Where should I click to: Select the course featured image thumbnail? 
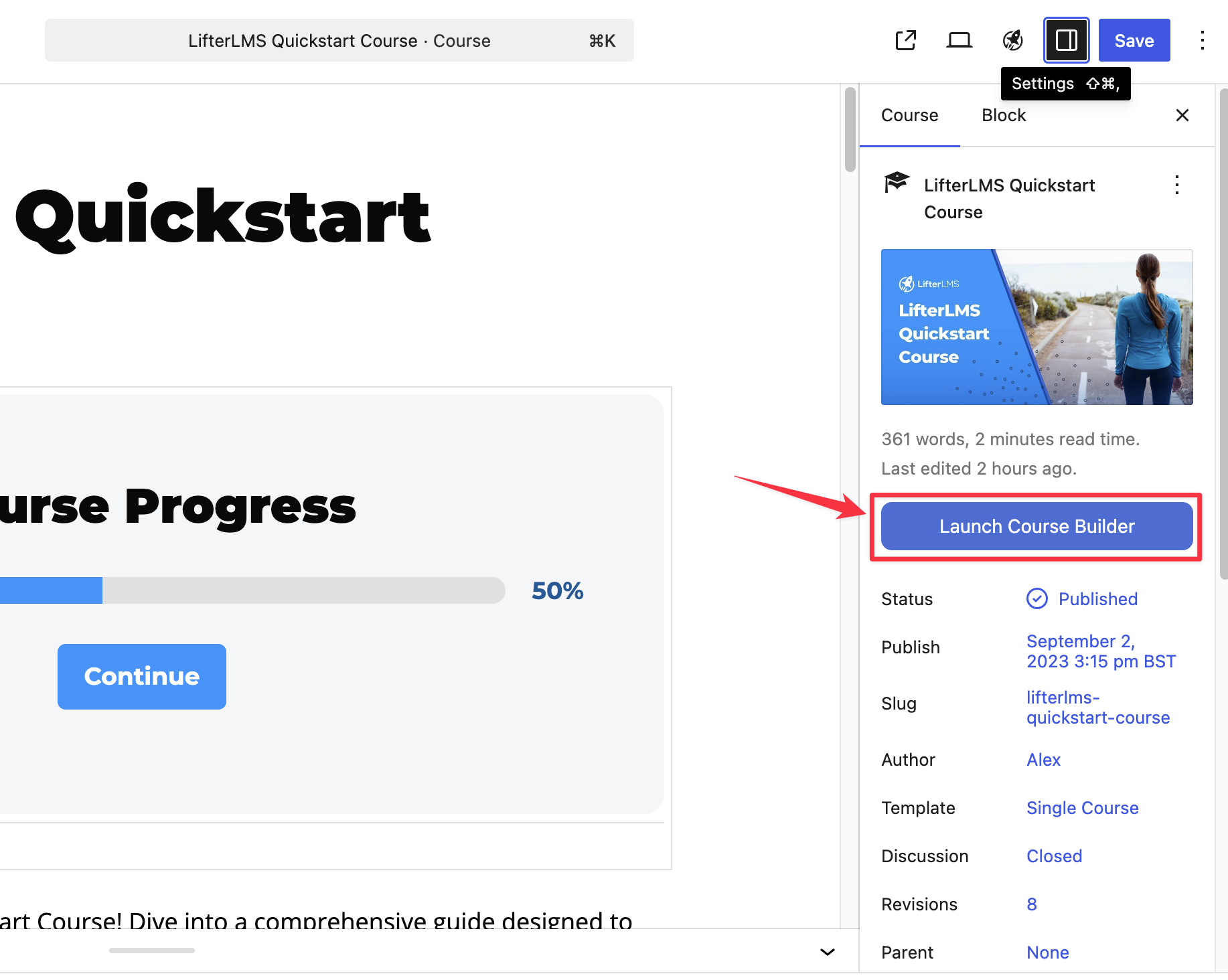click(1037, 327)
